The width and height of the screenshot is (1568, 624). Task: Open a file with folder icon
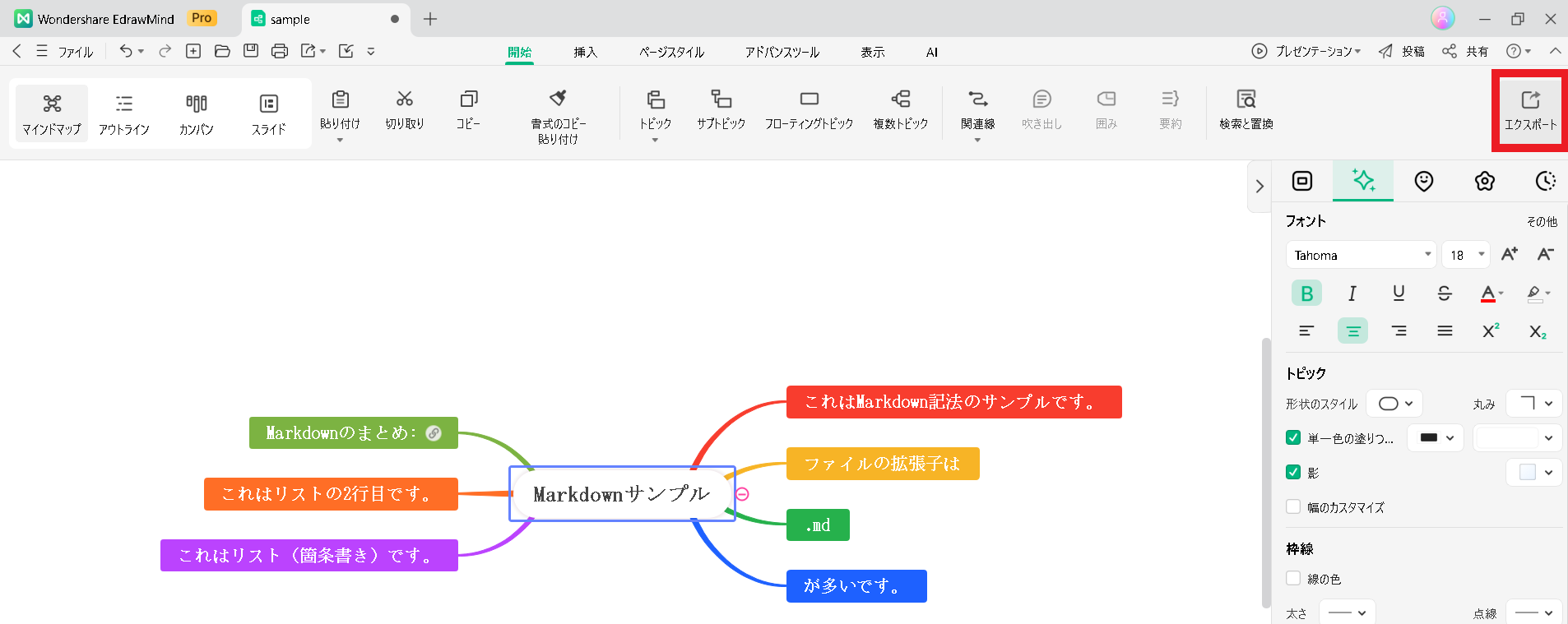(x=222, y=51)
